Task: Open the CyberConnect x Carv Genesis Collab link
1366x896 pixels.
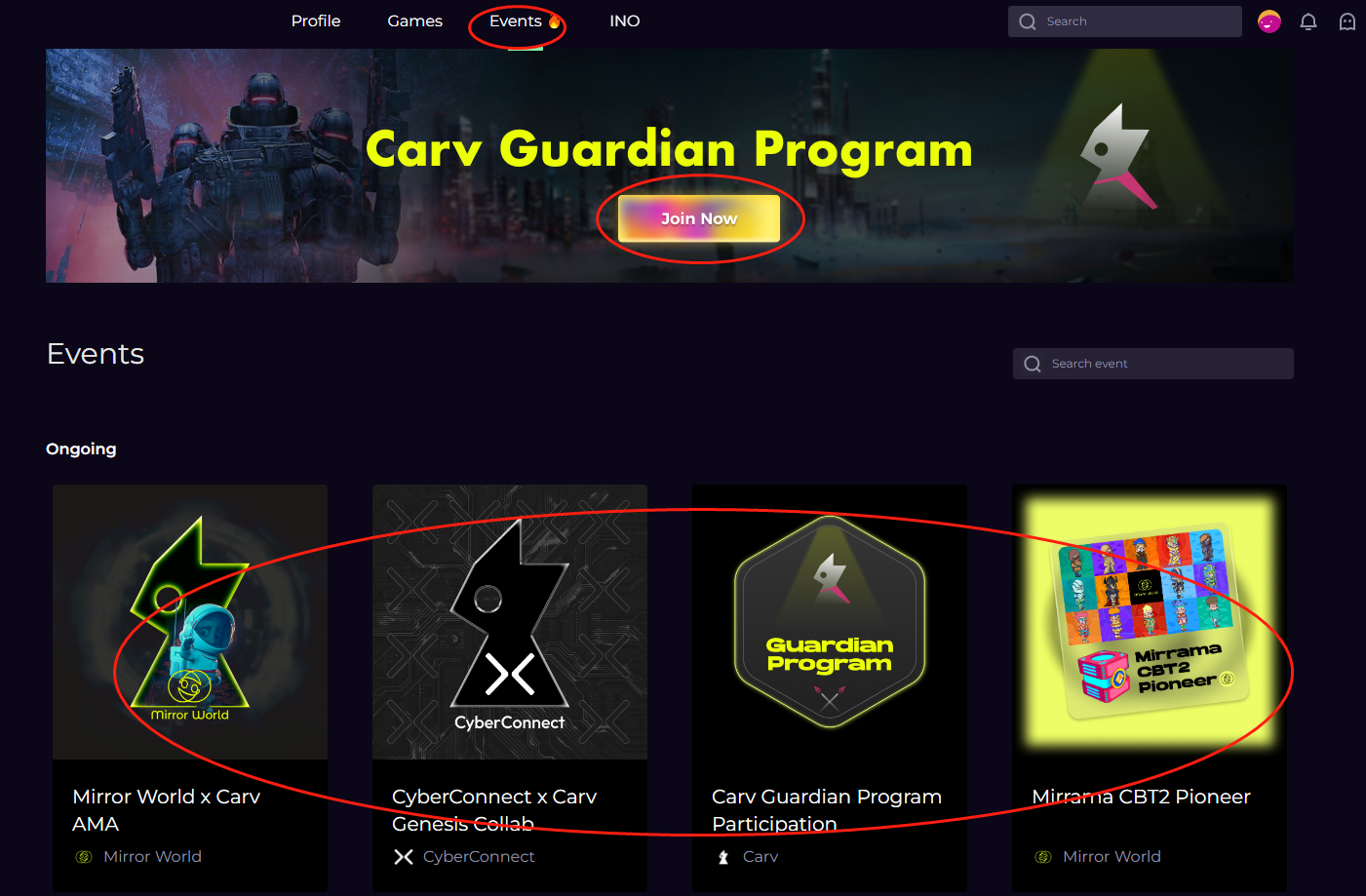Action: (x=494, y=810)
